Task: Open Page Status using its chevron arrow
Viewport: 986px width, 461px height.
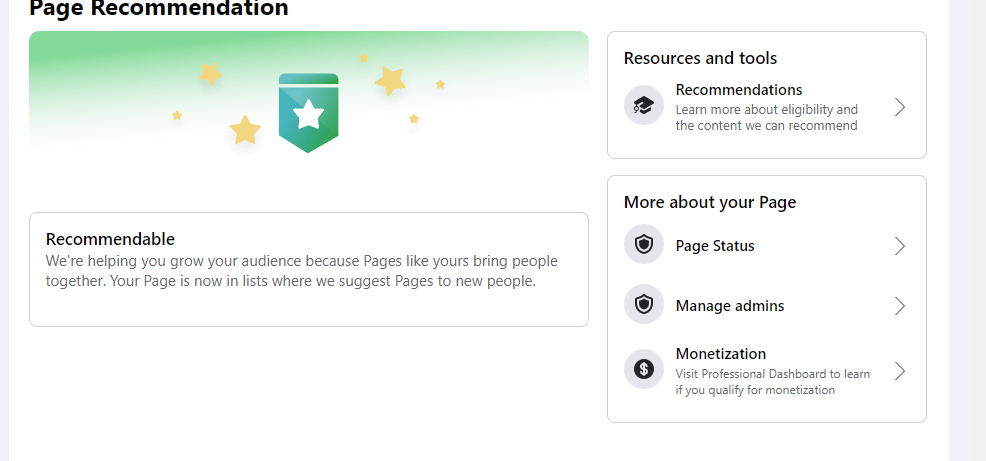Action: click(899, 246)
